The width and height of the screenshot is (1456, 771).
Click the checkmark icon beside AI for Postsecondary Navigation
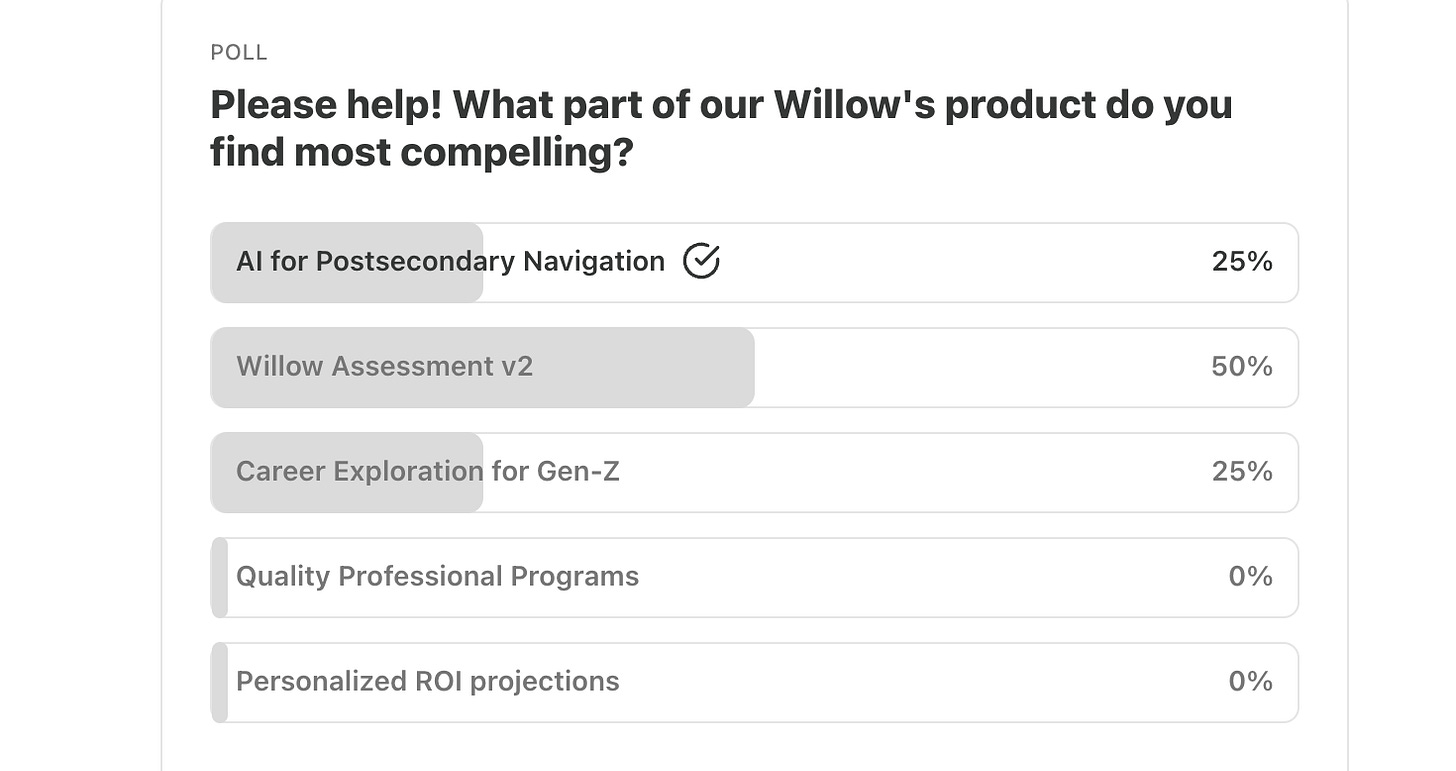point(701,261)
